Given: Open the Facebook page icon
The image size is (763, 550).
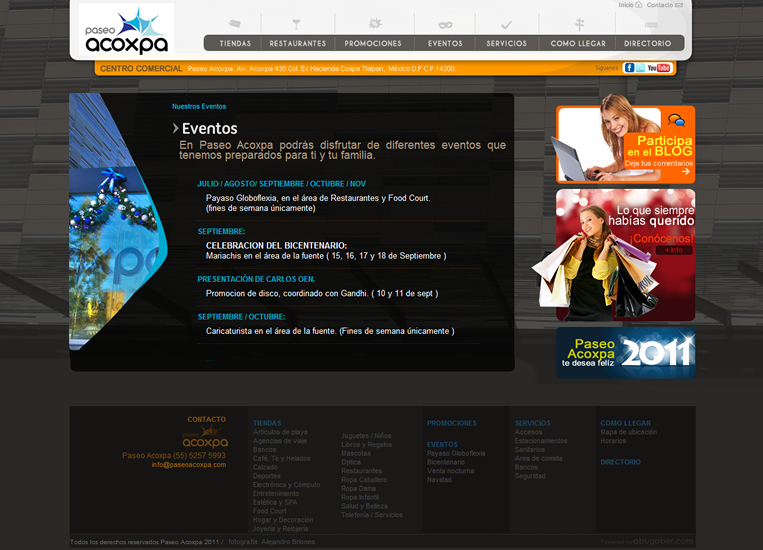Looking at the screenshot, I should point(629,68).
